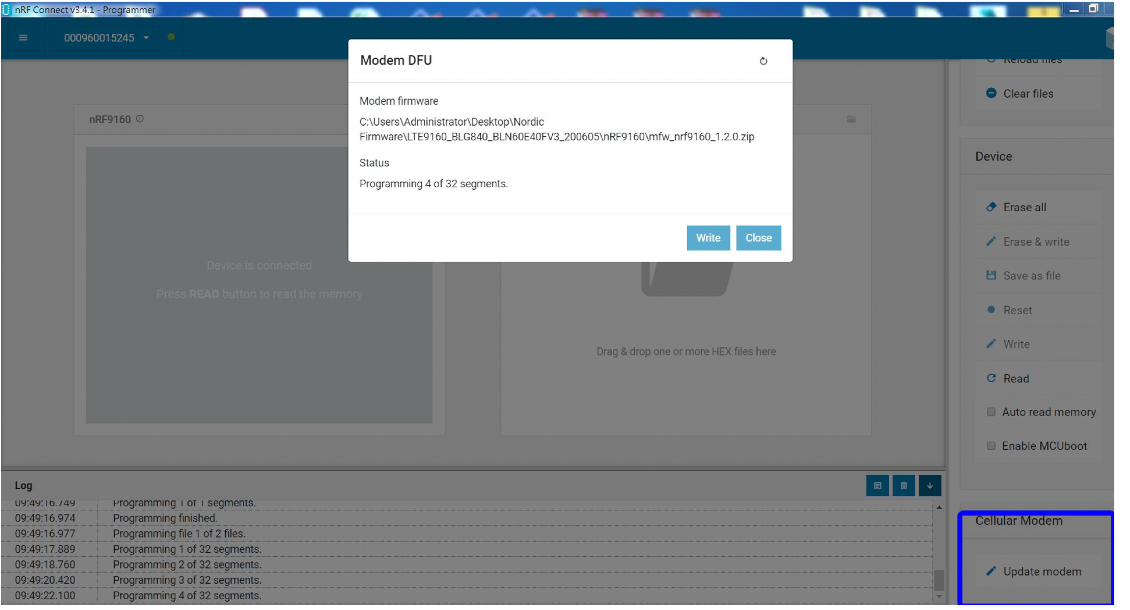
Task: Close the Modem DFU dialog
Action: pyautogui.click(x=758, y=238)
